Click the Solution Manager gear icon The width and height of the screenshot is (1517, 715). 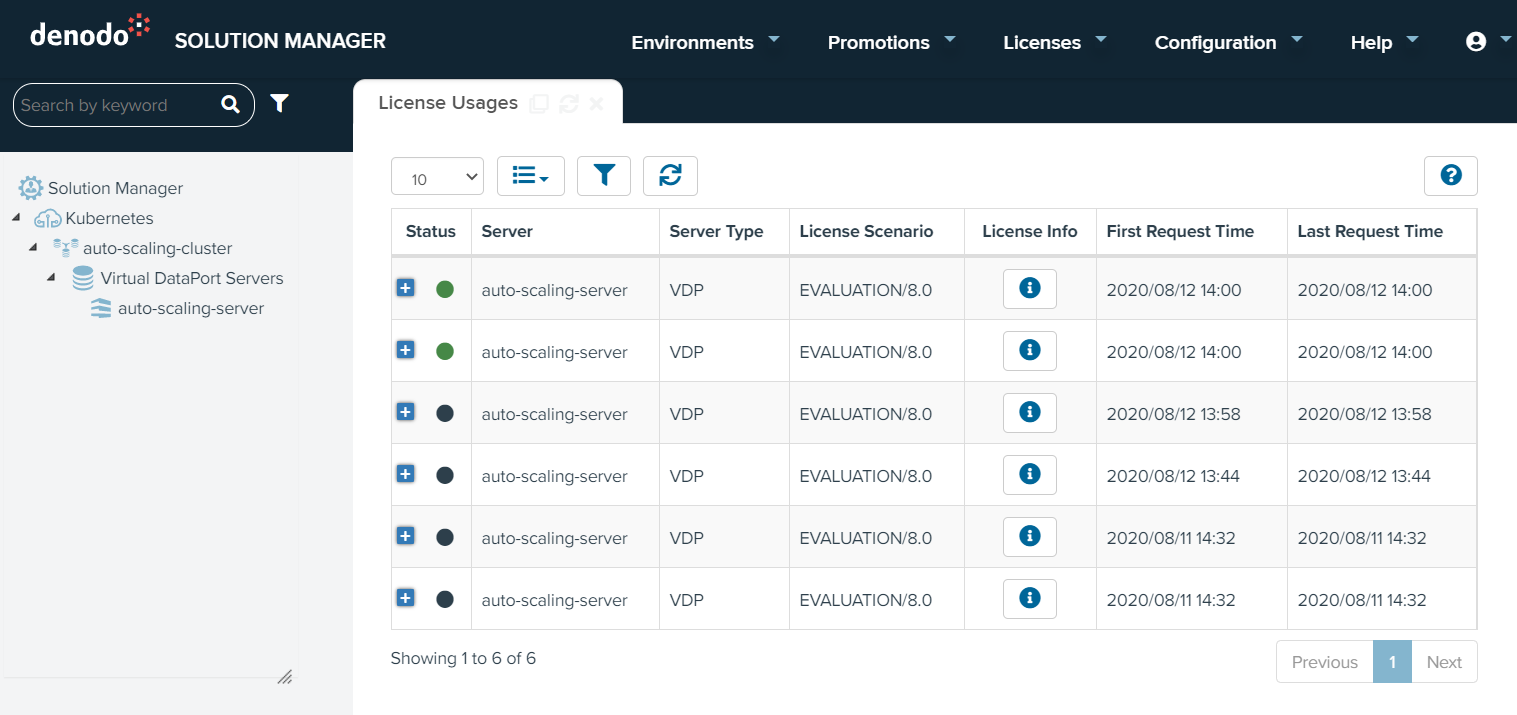tap(31, 187)
